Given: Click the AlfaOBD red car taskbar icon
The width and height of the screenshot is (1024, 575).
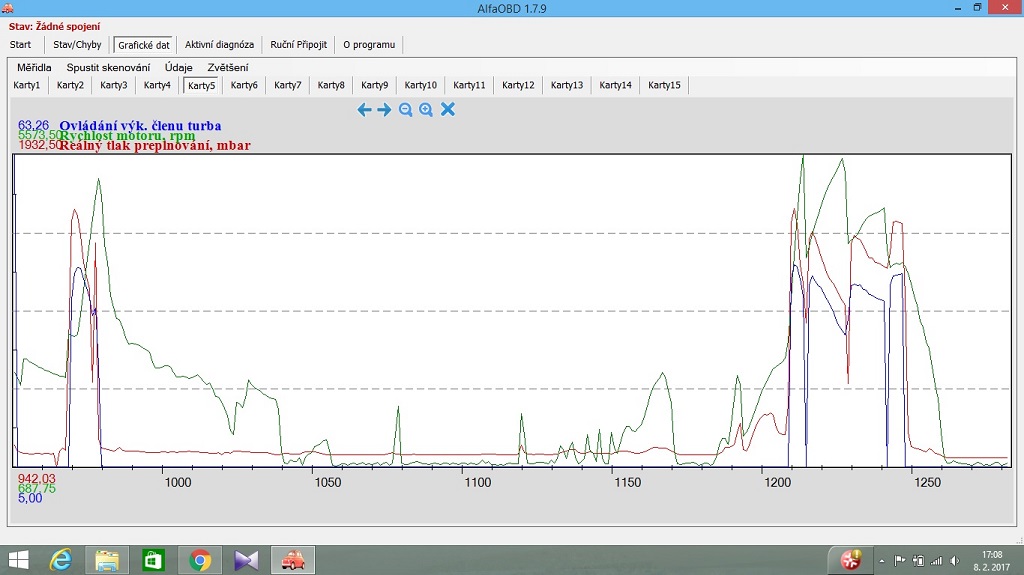Looking at the screenshot, I should 293,560.
